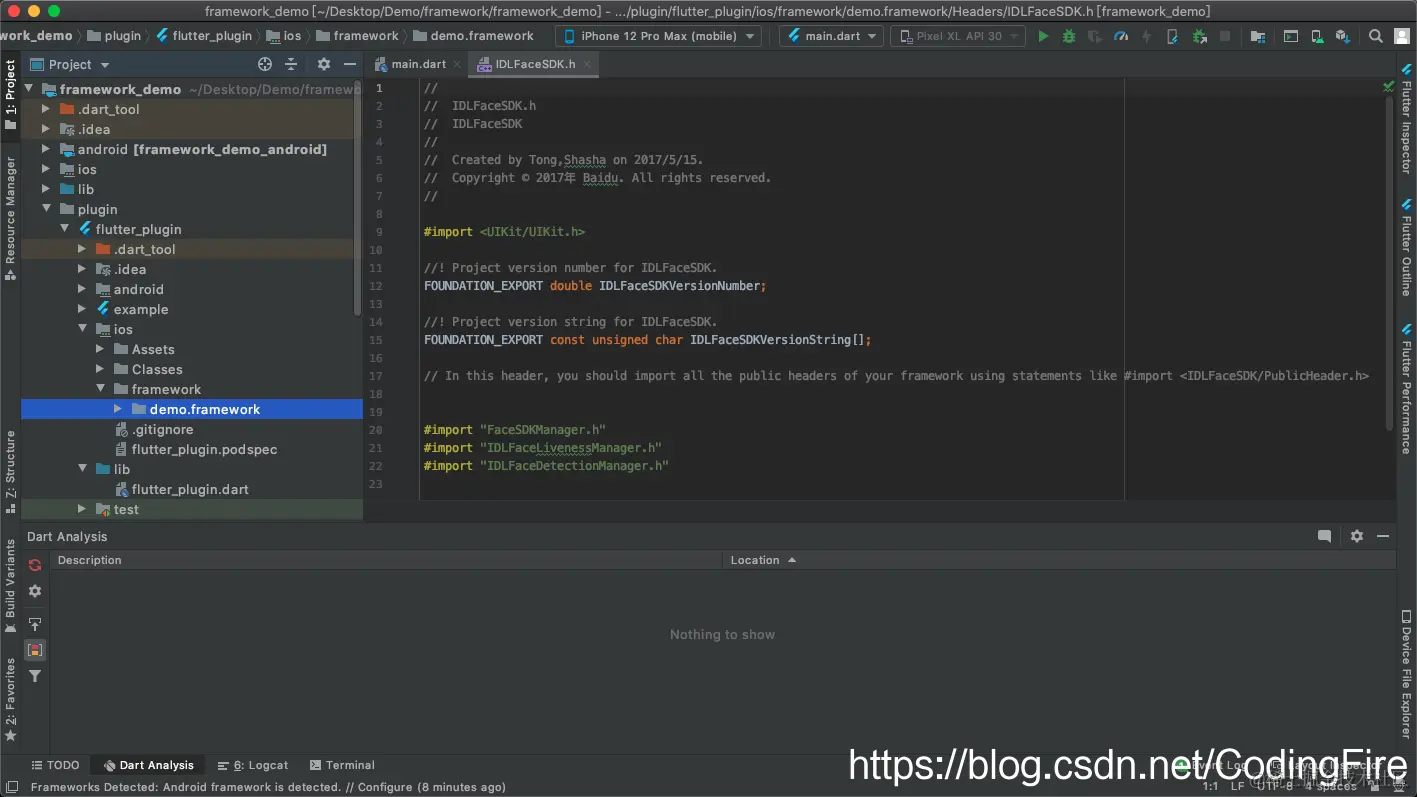Open the Resource Manager side tab
The image size is (1417, 797).
click(x=11, y=218)
